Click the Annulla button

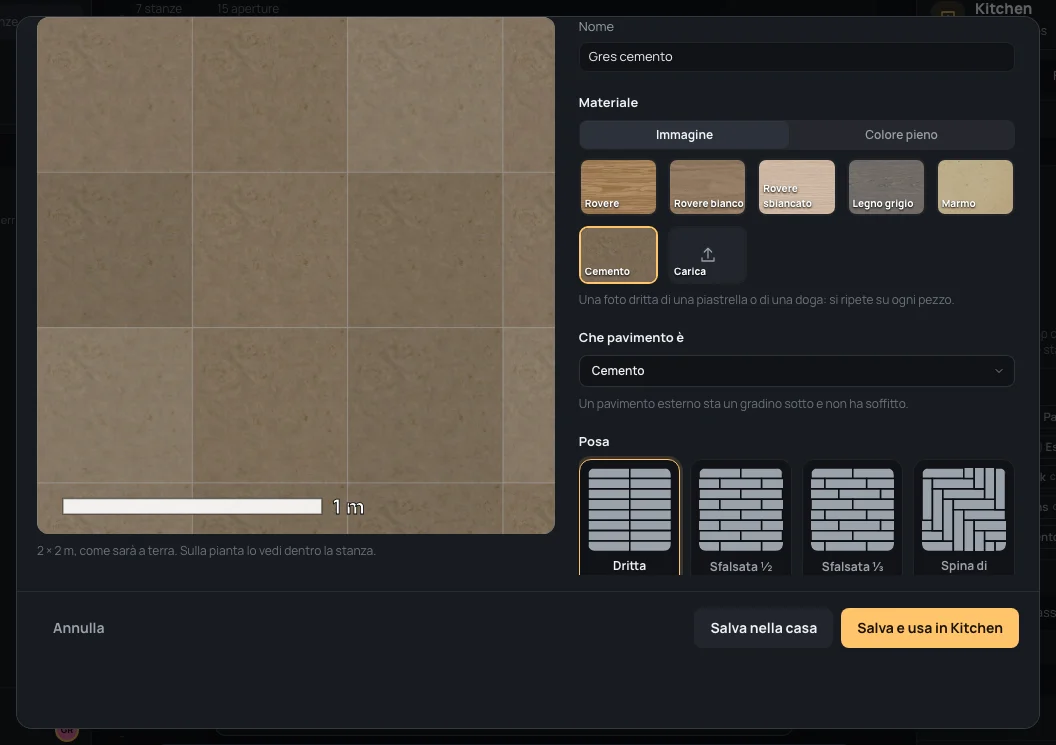pyautogui.click(x=79, y=628)
